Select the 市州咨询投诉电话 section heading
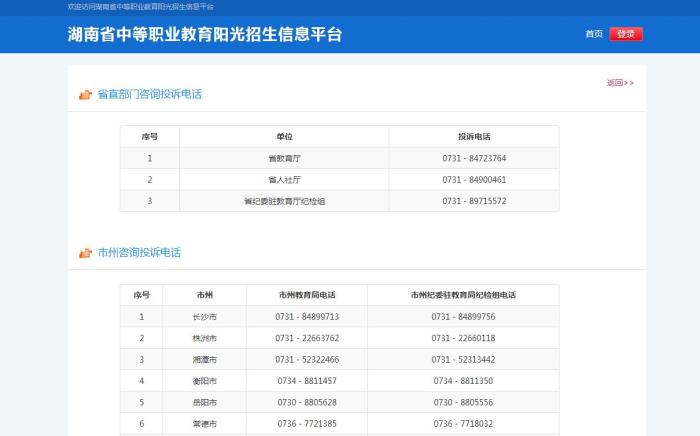 coord(139,253)
